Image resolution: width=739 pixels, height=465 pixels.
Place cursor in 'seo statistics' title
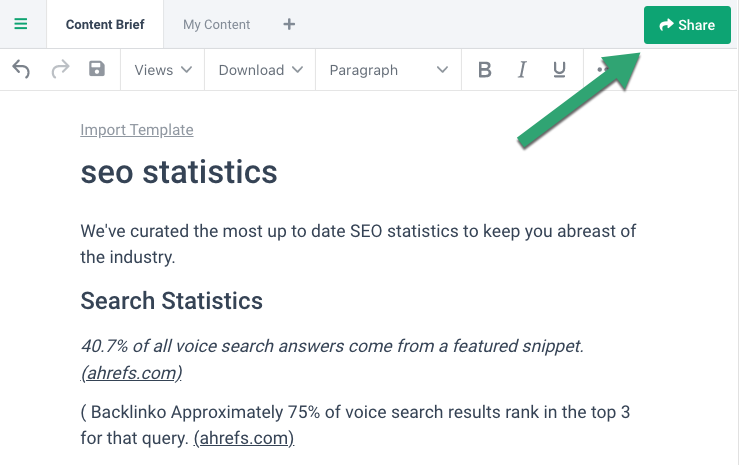(179, 172)
